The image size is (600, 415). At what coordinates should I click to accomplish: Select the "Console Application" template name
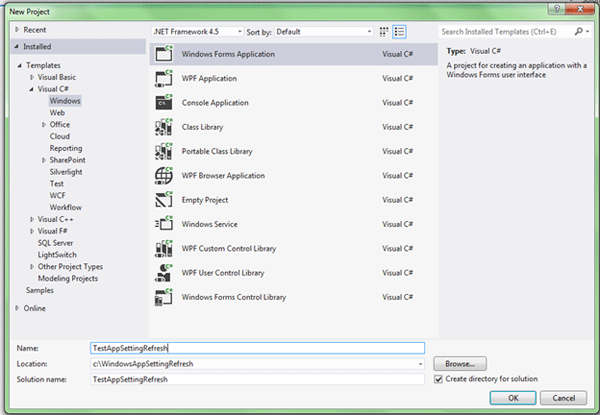tap(215, 103)
